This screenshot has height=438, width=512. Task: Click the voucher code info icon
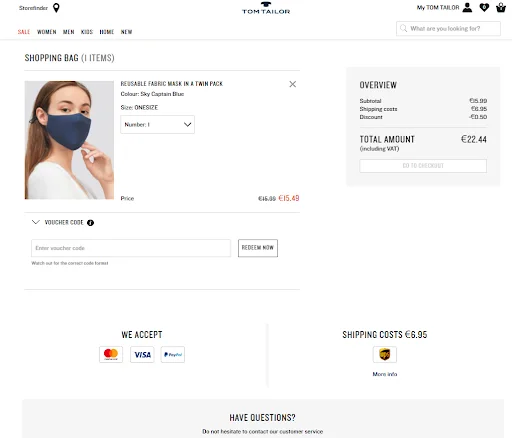(90, 223)
